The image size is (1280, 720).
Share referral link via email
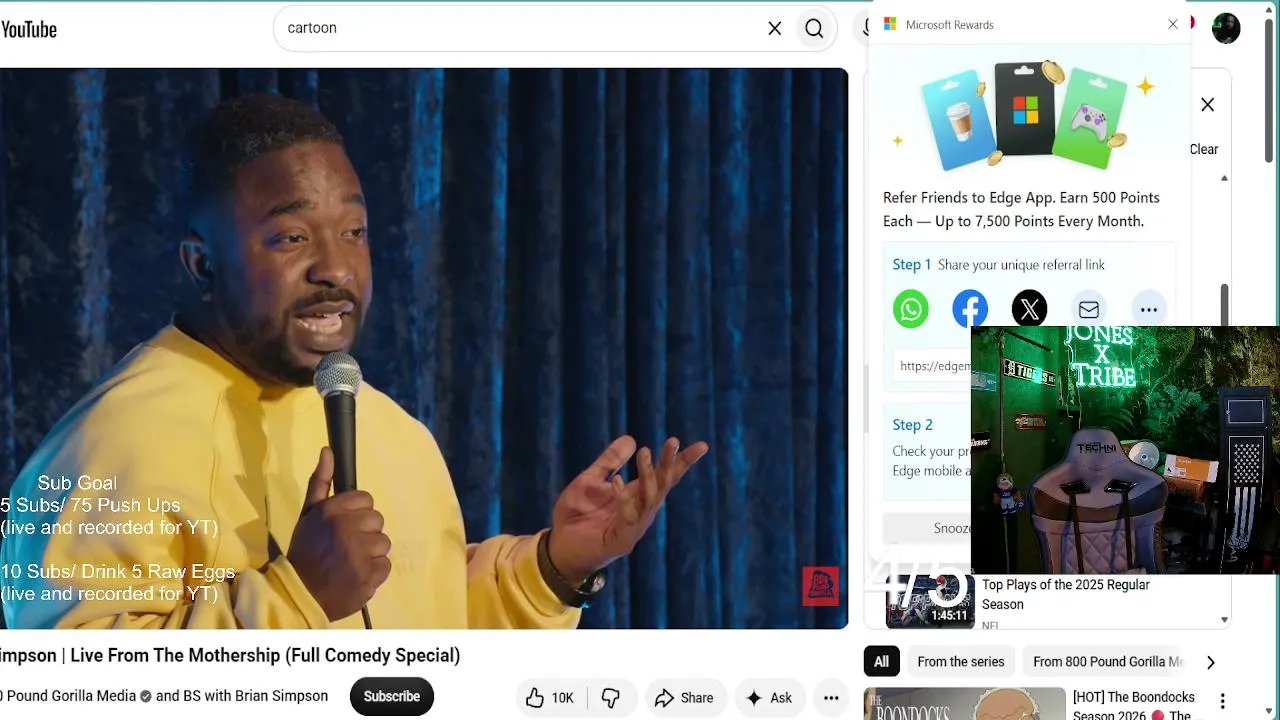tap(1089, 309)
